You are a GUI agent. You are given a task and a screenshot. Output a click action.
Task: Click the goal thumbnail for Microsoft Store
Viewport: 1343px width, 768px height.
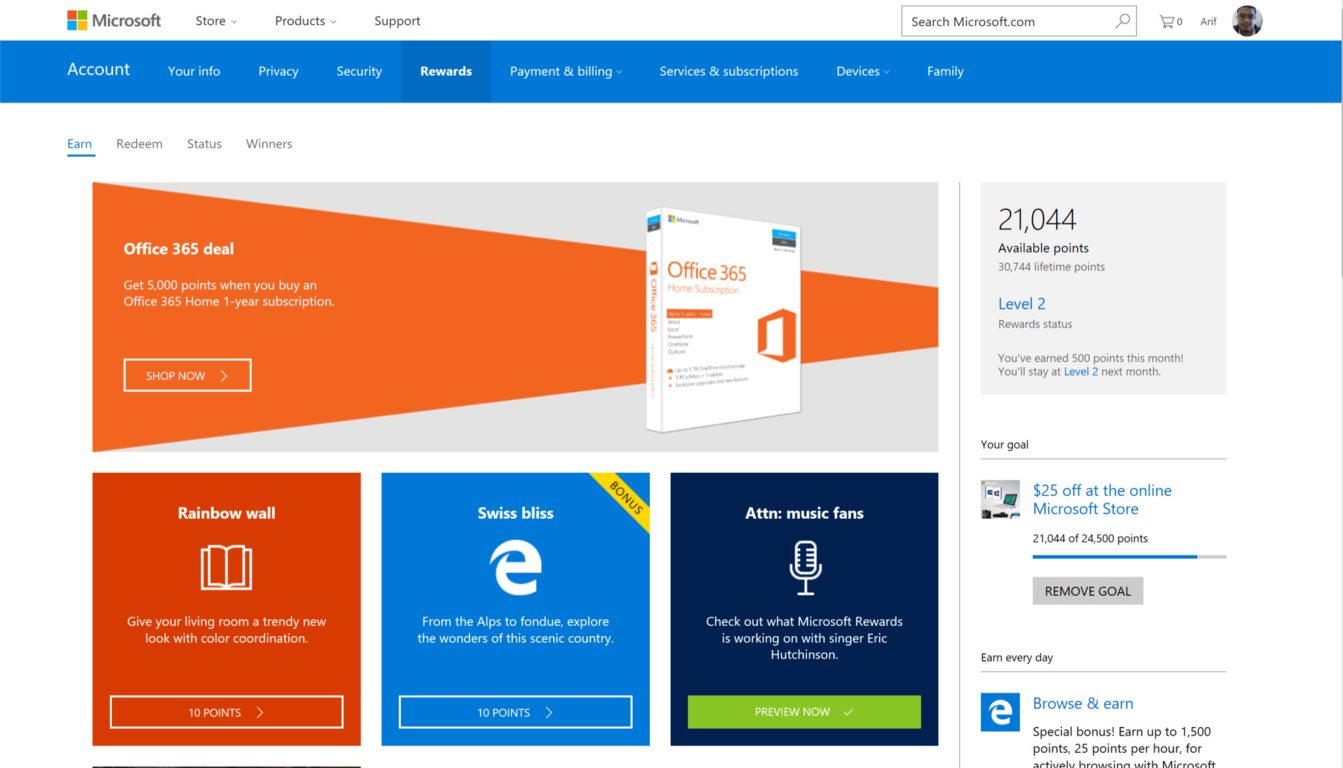tap(1000, 499)
